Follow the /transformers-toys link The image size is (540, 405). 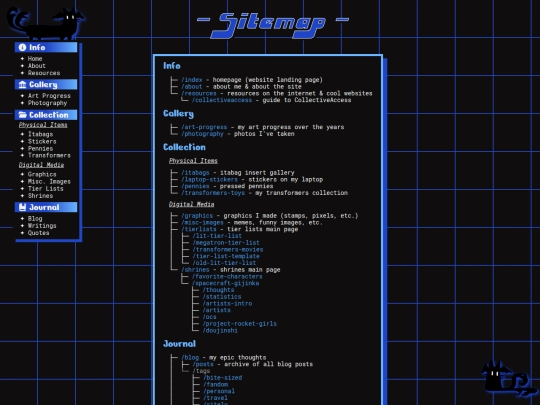coord(213,193)
